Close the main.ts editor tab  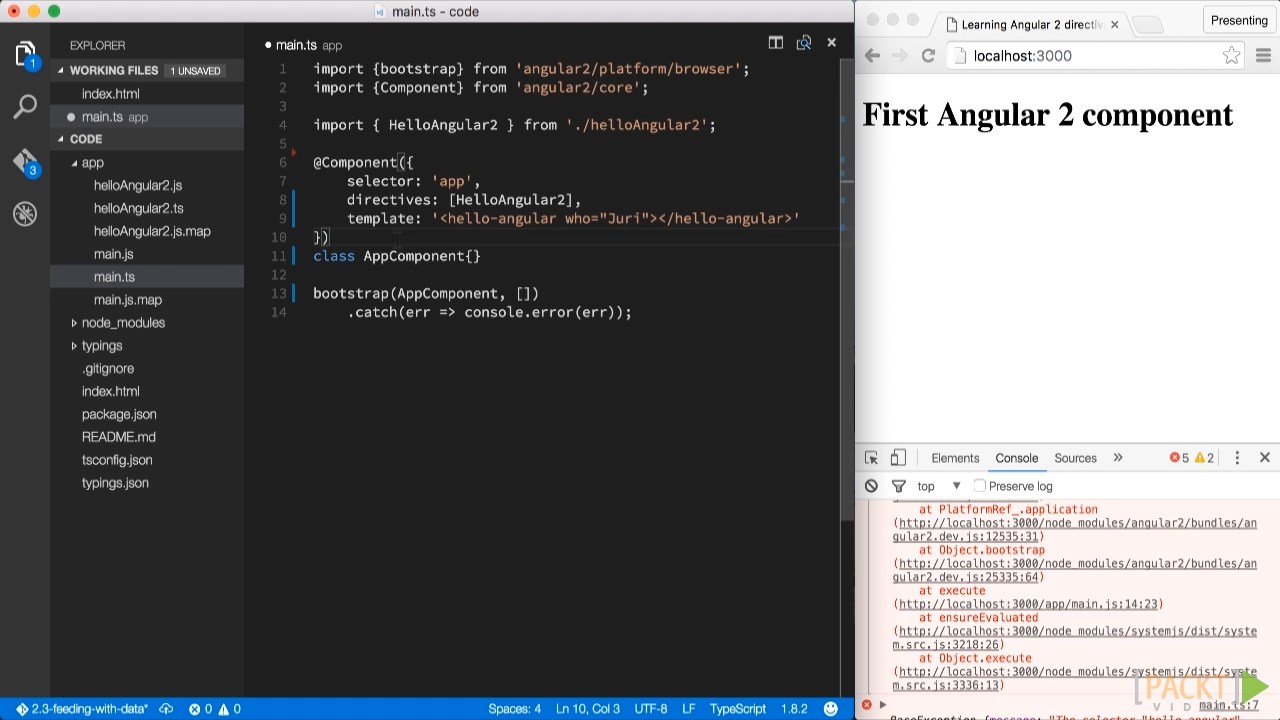[x=831, y=43]
